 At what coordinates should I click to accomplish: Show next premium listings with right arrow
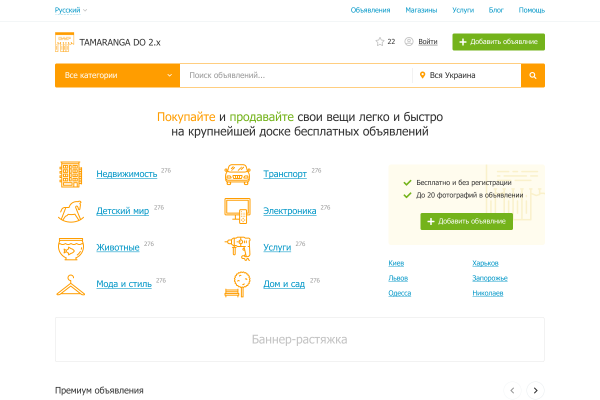(x=535, y=390)
